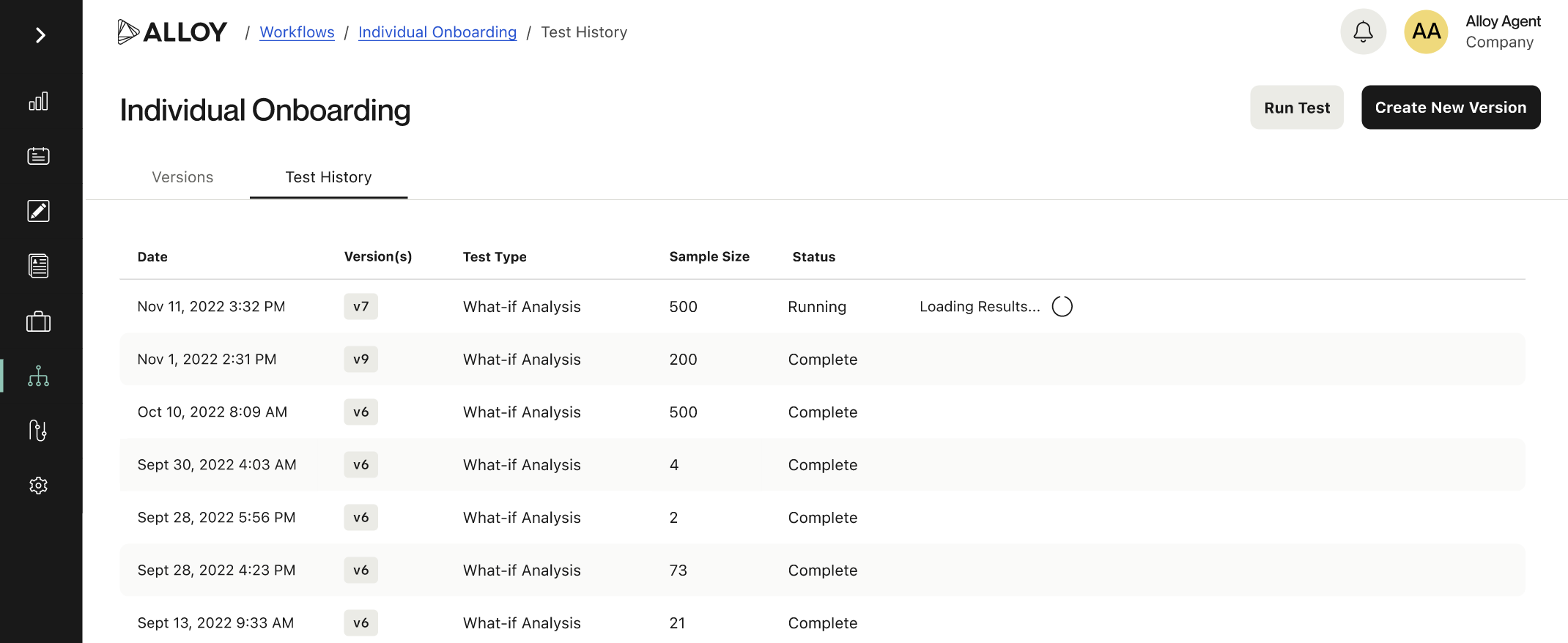Click the Date column header

tap(152, 257)
